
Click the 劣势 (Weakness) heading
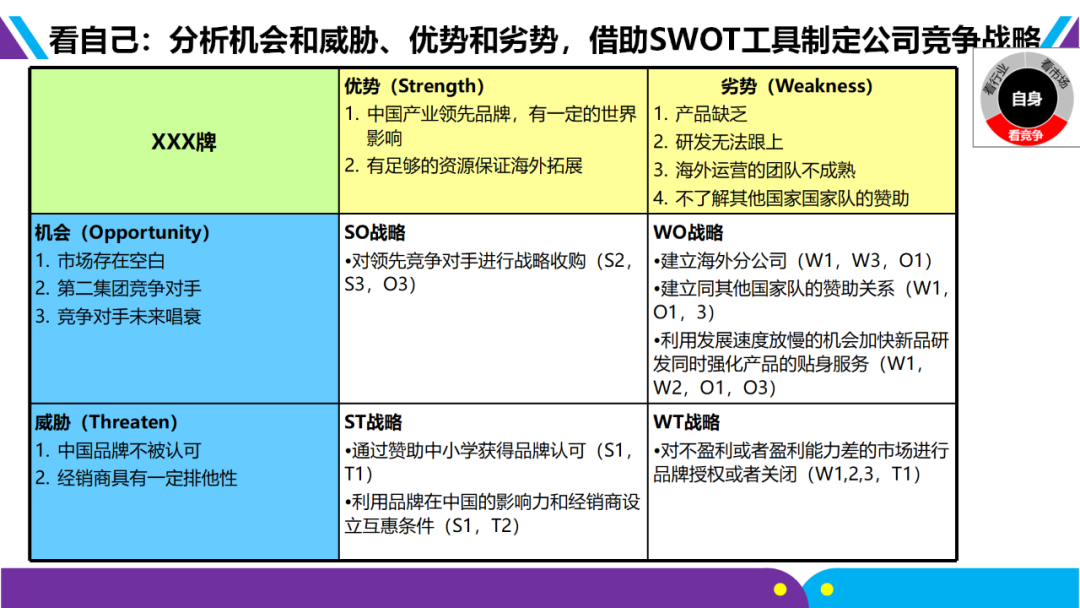(796, 86)
